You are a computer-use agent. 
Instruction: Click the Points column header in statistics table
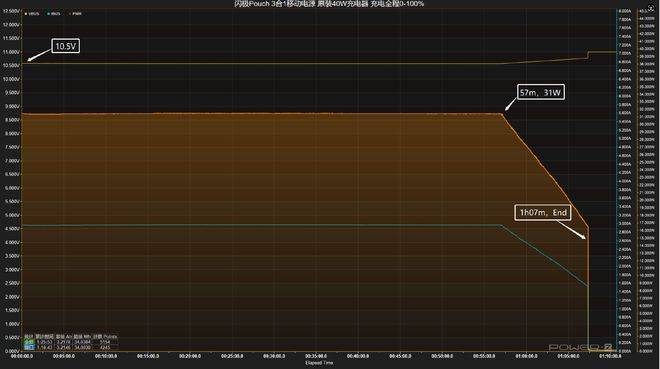coord(110,337)
